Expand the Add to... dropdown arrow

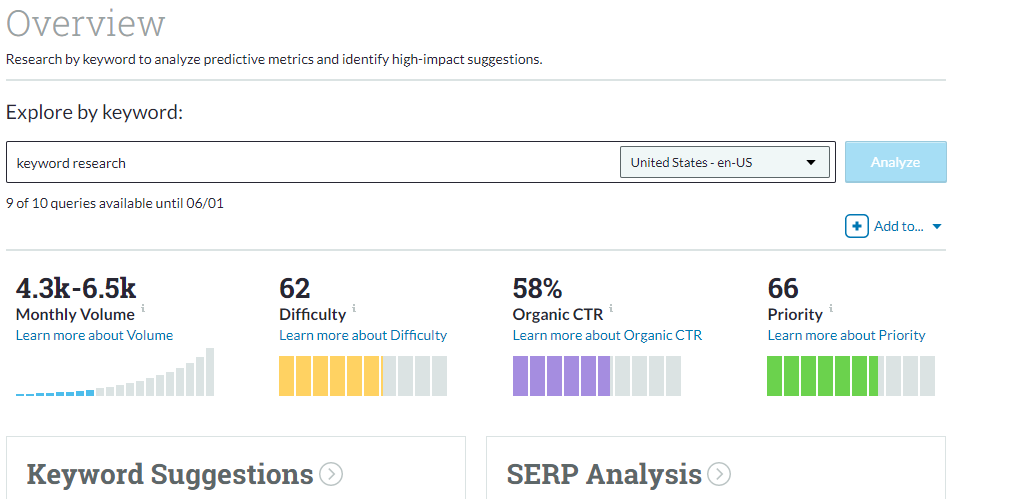(937, 227)
